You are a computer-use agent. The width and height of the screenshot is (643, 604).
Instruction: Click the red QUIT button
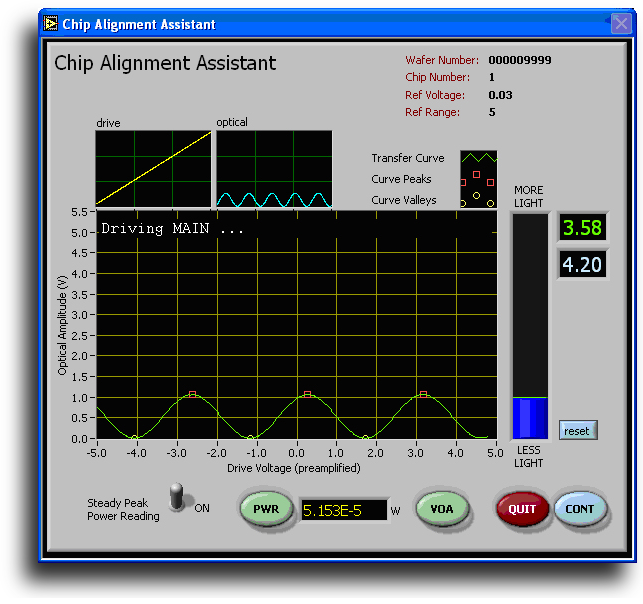pyautogui.click(x=523, y=509)
